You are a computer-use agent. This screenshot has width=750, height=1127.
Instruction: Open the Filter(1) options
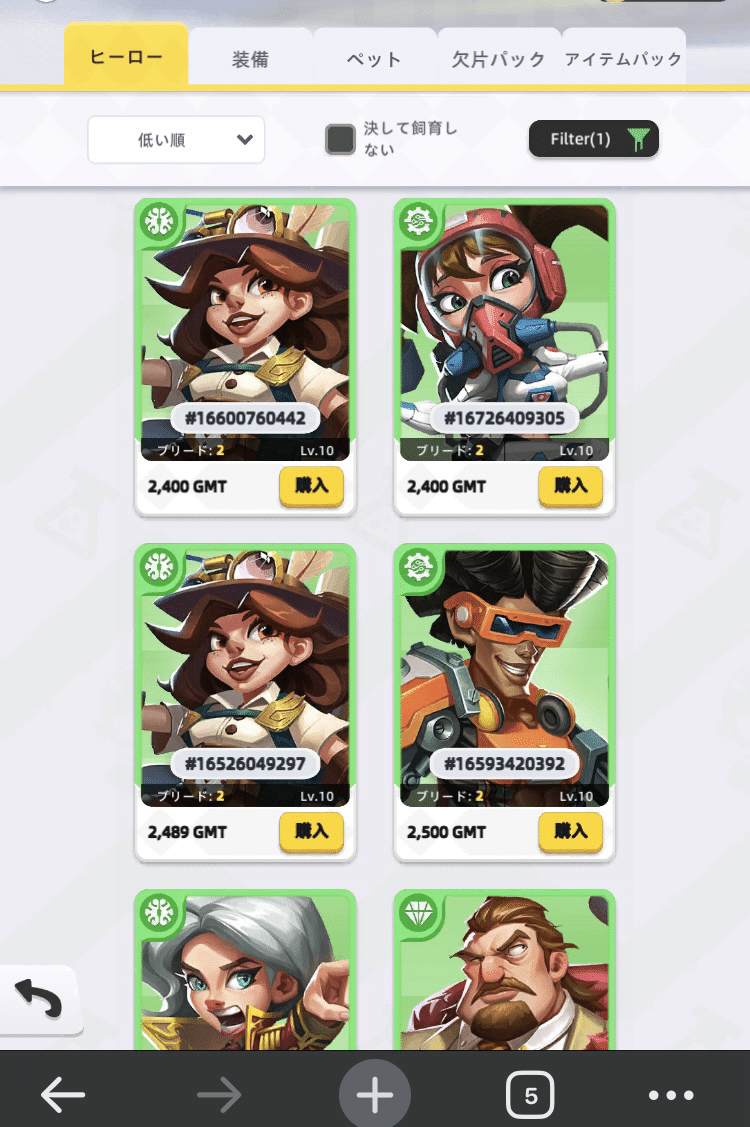(x=593, y=139)
